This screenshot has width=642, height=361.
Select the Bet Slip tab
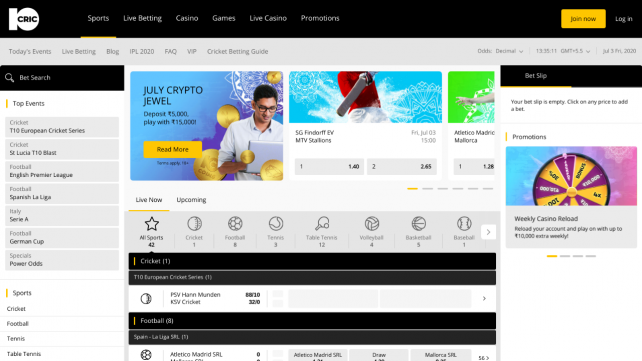tap(536, 76)
